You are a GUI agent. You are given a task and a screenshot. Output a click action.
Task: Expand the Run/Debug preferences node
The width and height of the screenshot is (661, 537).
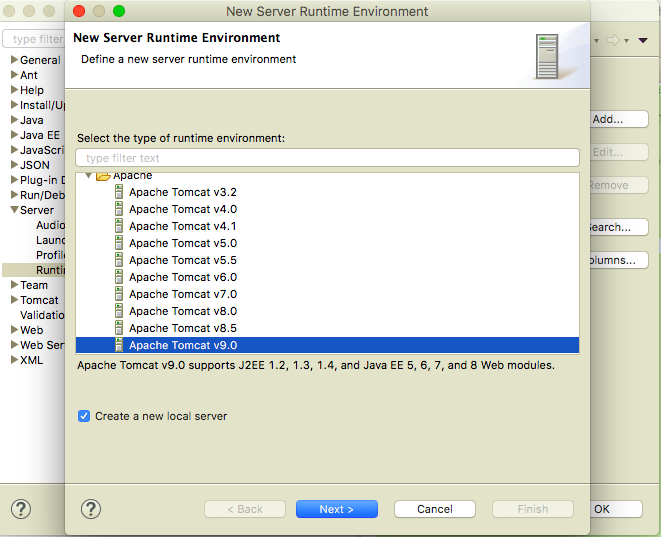tap(14, 195)
